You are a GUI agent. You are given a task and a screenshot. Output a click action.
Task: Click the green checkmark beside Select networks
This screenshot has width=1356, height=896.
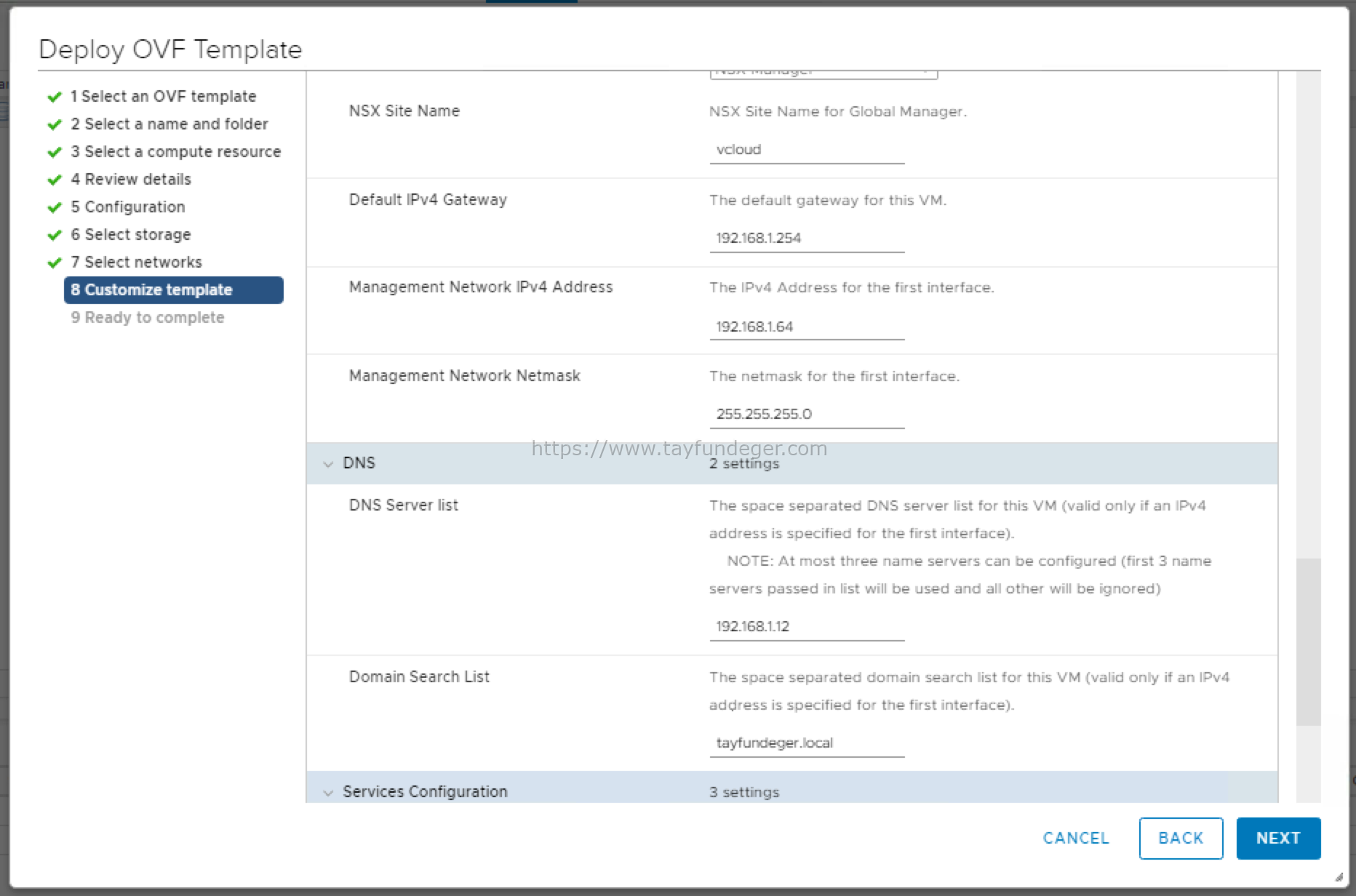[55, 263]
